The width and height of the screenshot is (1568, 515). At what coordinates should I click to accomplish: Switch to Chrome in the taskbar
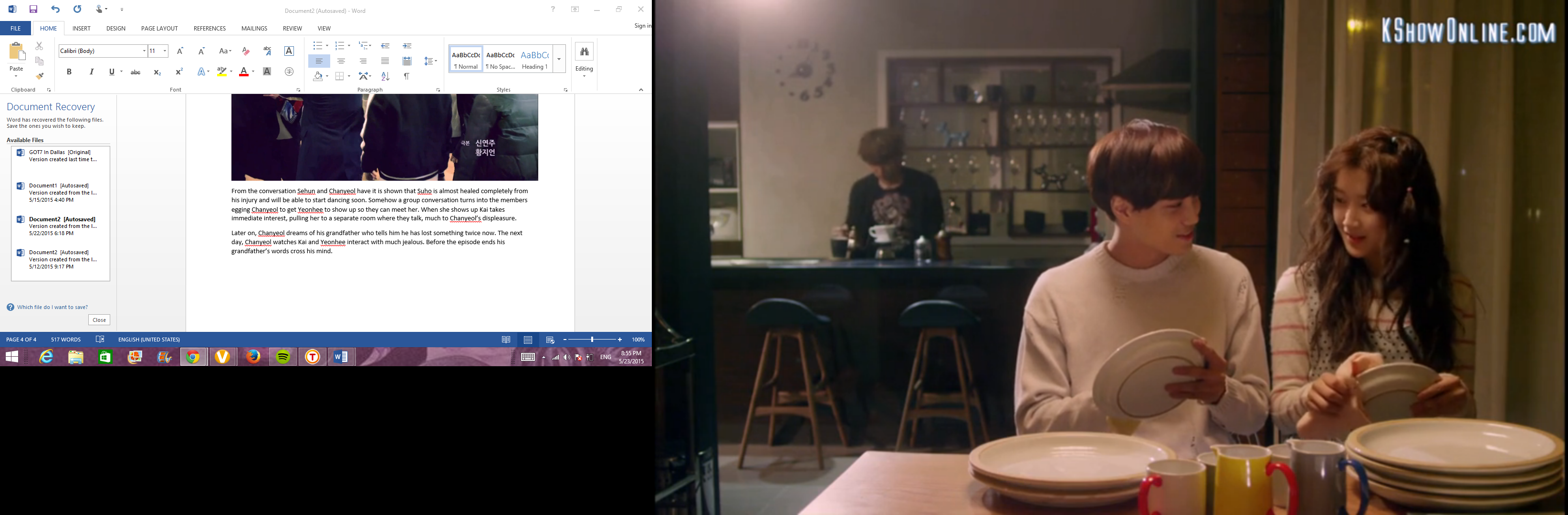(194, 357)
